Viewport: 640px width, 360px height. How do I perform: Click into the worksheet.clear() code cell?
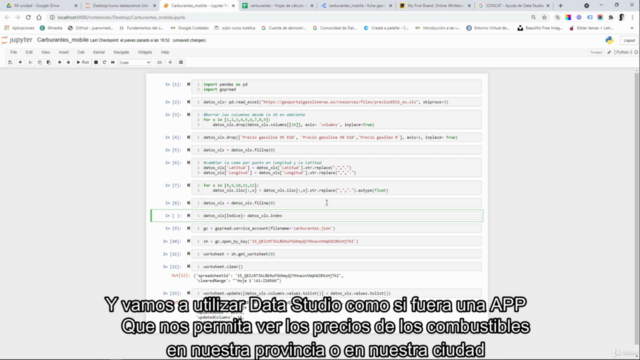(x=337, y=267)
